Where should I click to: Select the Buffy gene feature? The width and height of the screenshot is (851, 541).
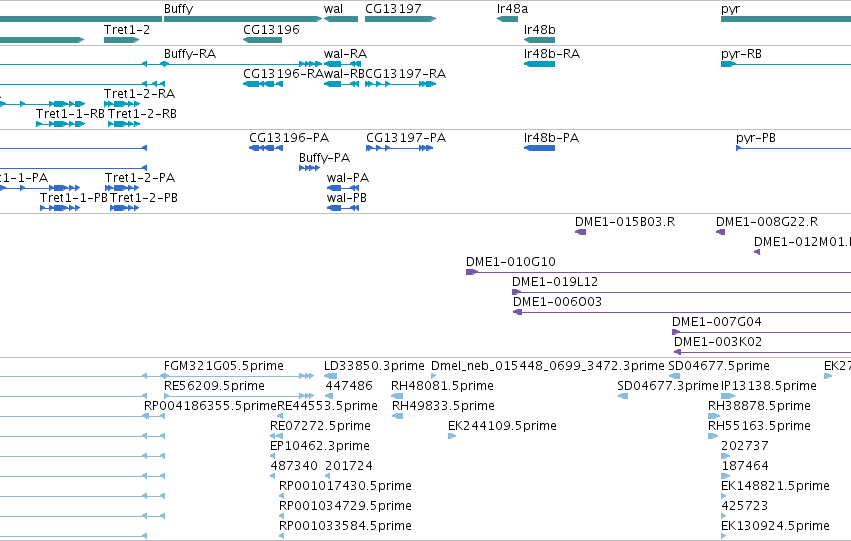tap(243, 19)
